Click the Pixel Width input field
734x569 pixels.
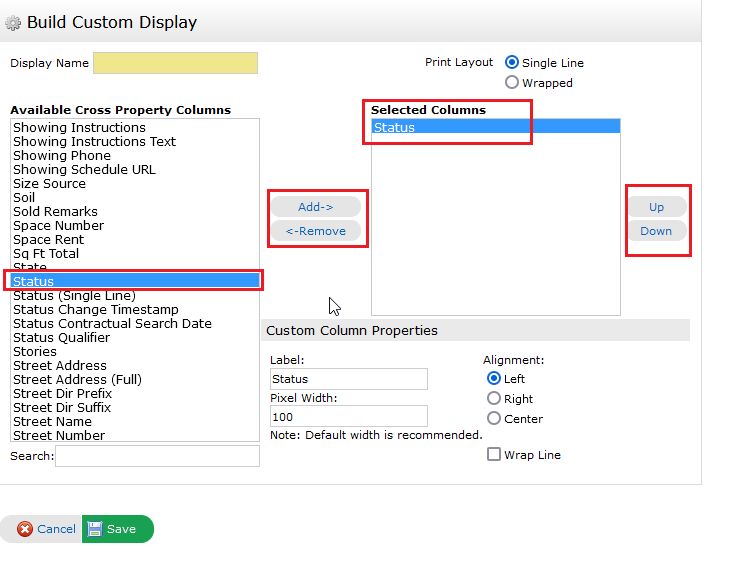[x=349, y=416]
